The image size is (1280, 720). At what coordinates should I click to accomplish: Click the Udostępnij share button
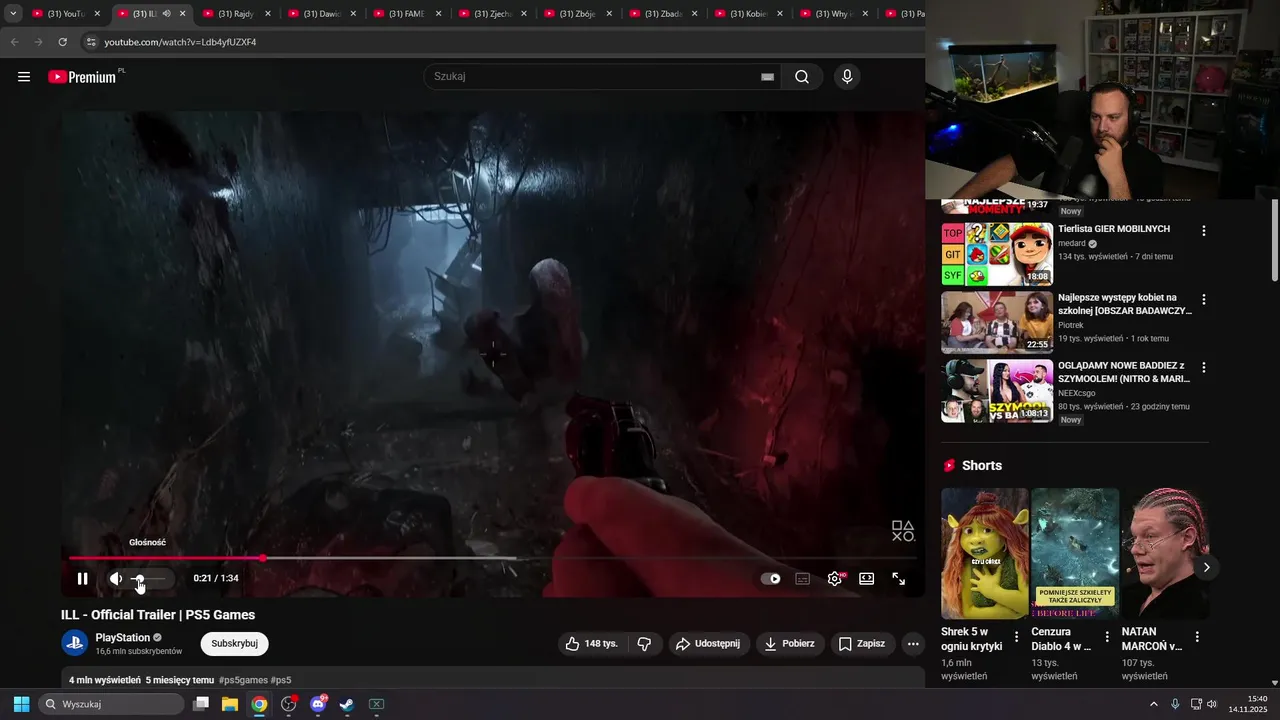708,644
